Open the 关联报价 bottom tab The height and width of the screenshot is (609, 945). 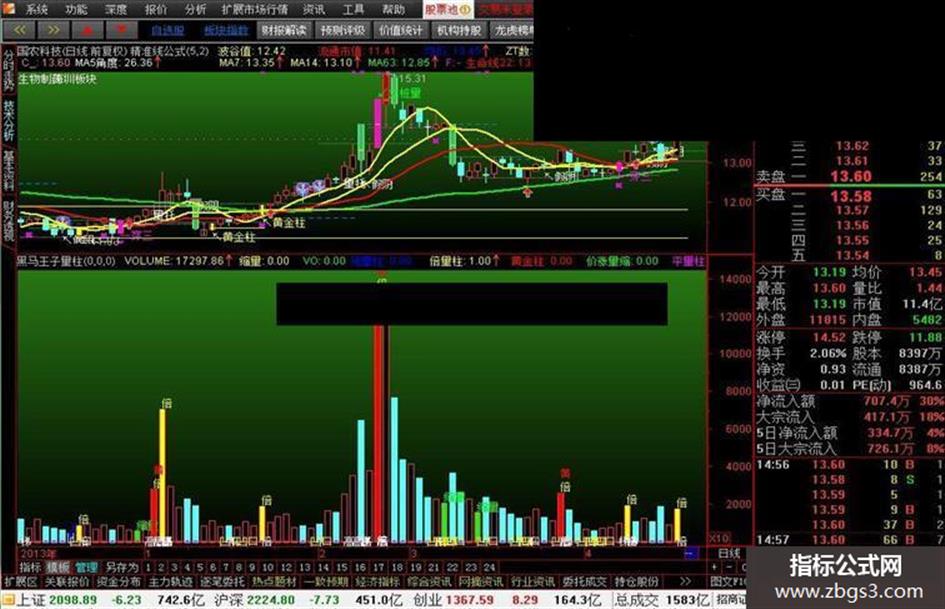pos(67,582)
